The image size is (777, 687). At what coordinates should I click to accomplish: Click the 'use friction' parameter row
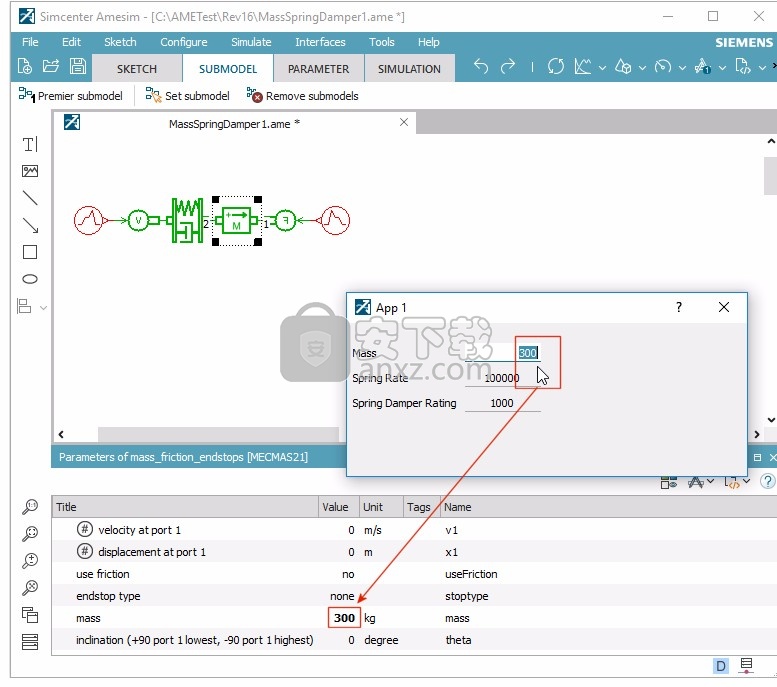[x=414, y=574]
